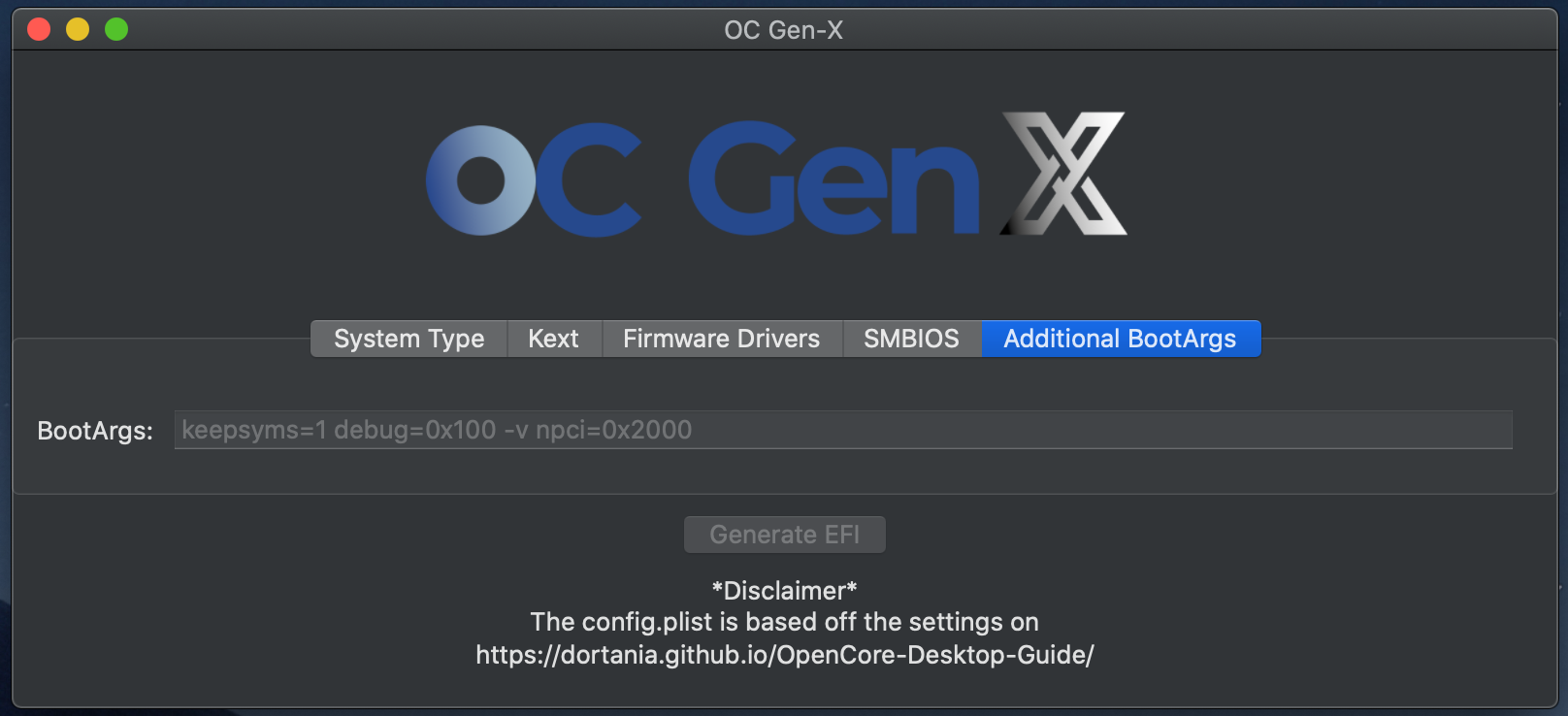Click the blue letter C in logo
1568x716 pixels.
coord(590,179)
